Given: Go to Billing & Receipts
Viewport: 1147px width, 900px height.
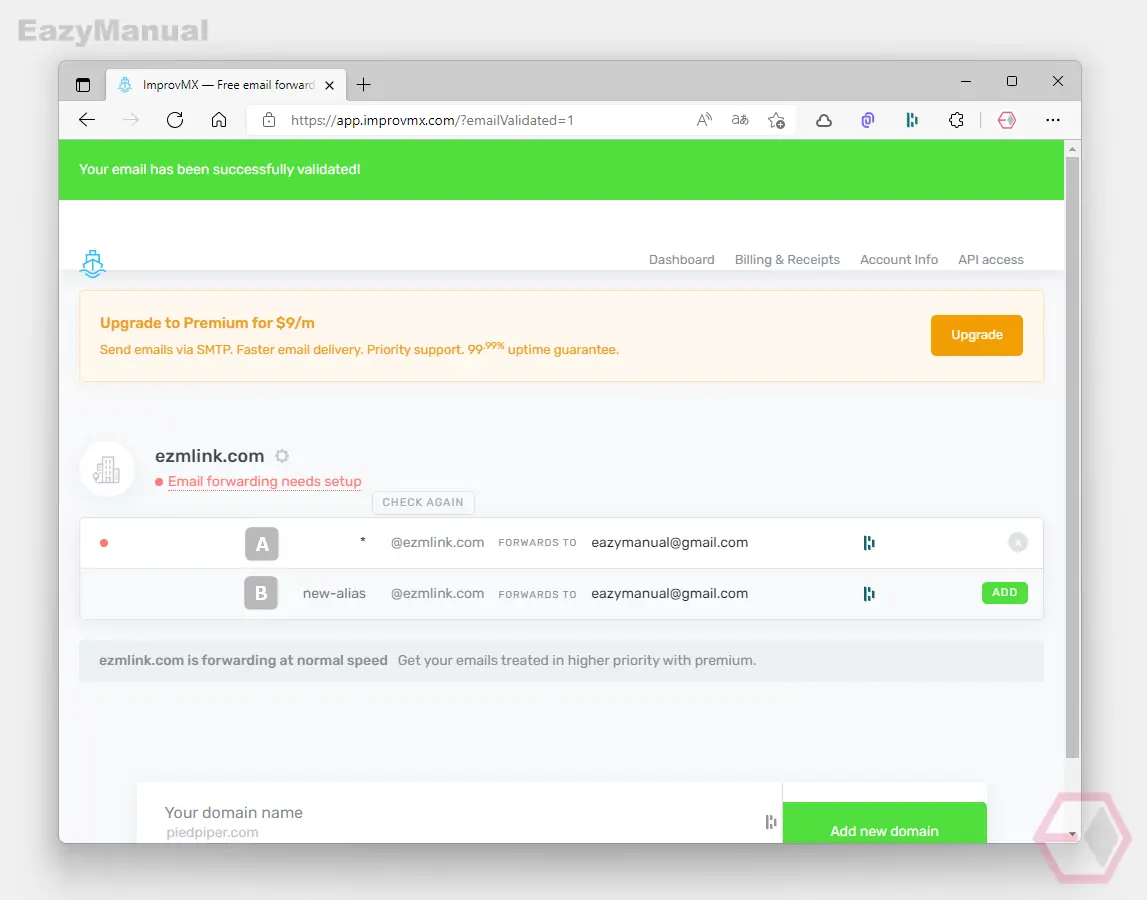Looking at the screenshot, I should click(x=787, y=260).
